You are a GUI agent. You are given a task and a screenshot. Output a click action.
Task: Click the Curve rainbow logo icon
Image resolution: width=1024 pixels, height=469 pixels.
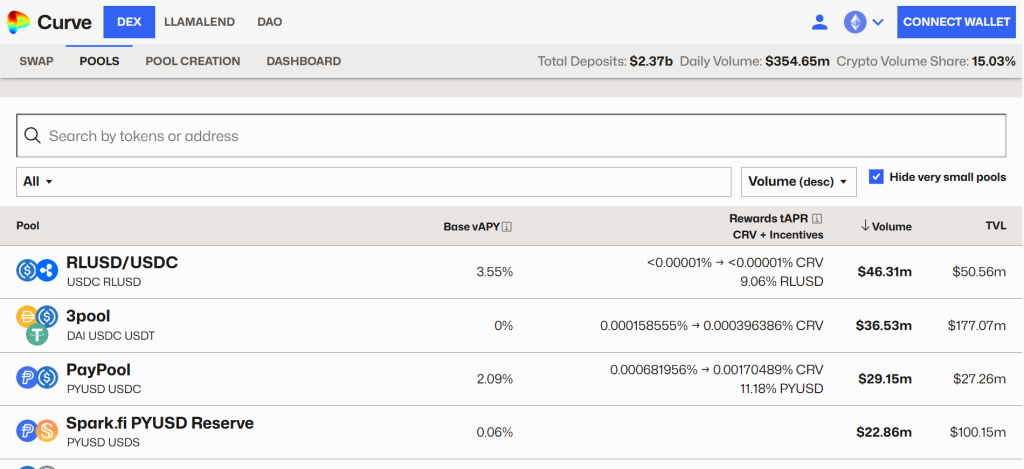[18, 21]
